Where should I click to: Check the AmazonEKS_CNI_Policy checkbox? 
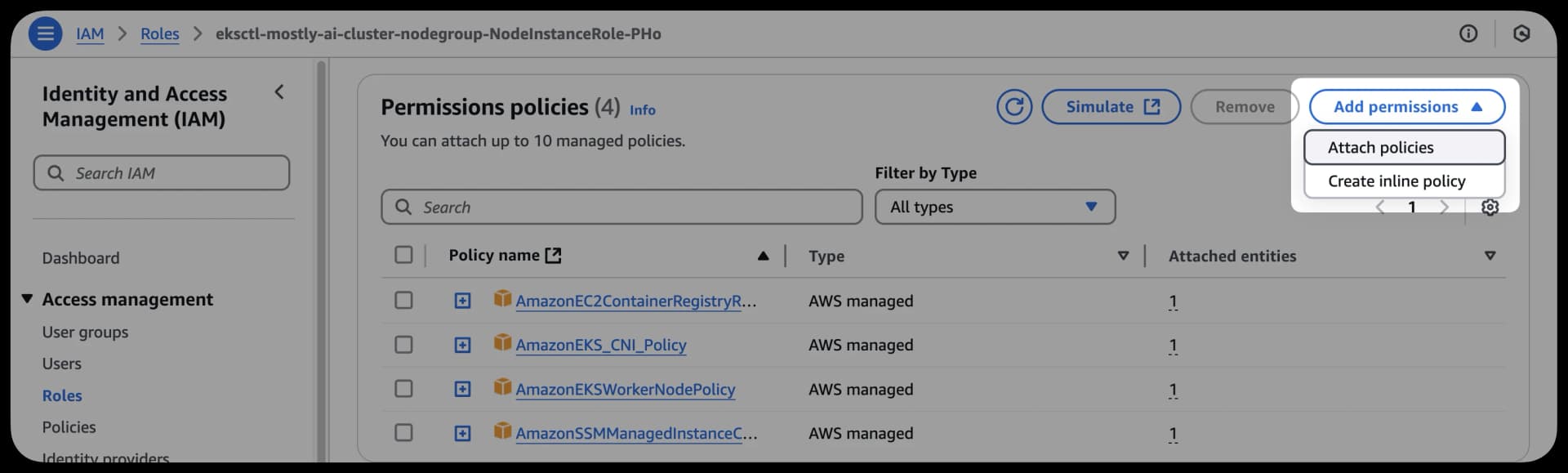pos(403,345)
